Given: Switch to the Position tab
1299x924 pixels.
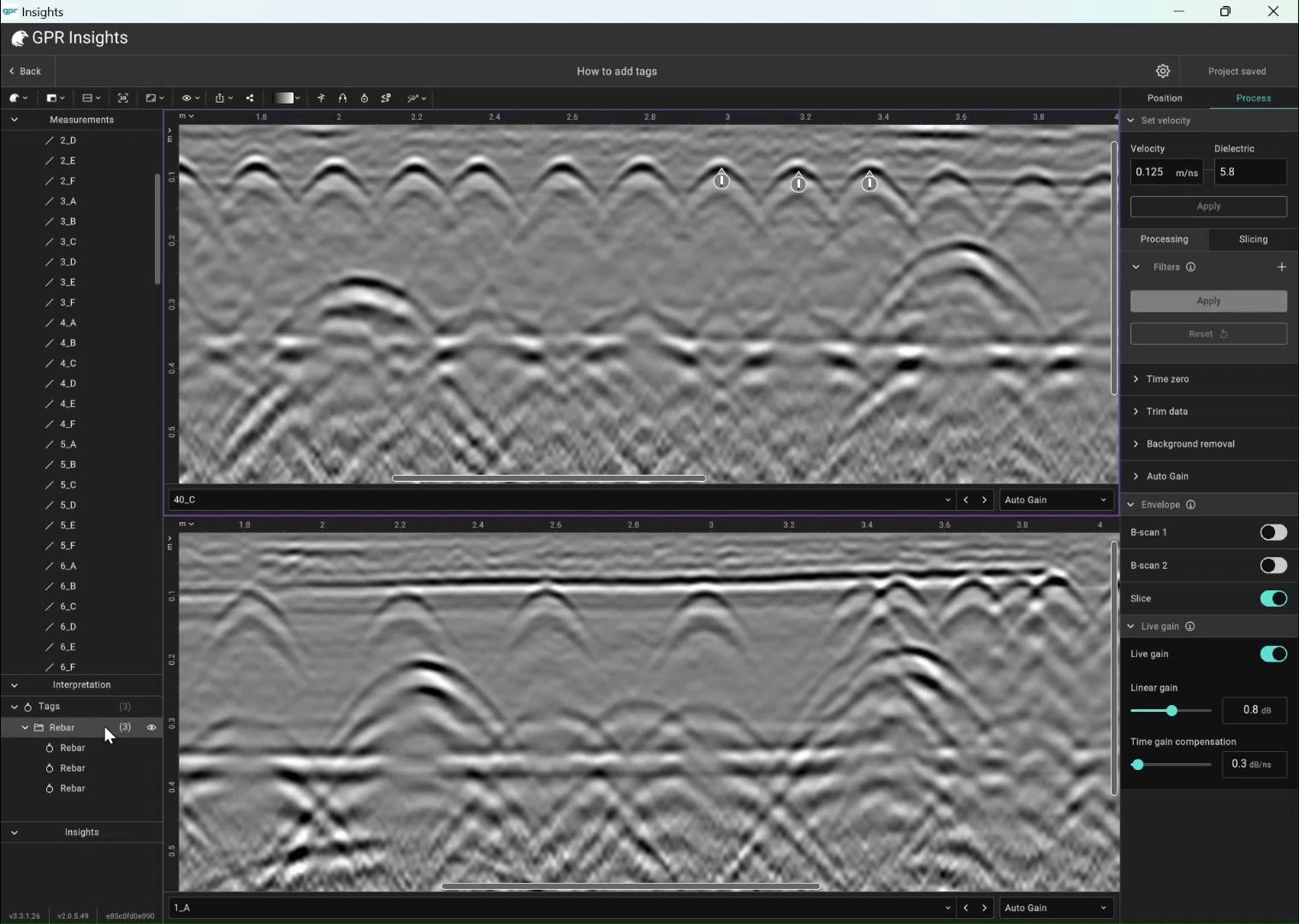Looking at the screenshot, I should point(1165,98).
